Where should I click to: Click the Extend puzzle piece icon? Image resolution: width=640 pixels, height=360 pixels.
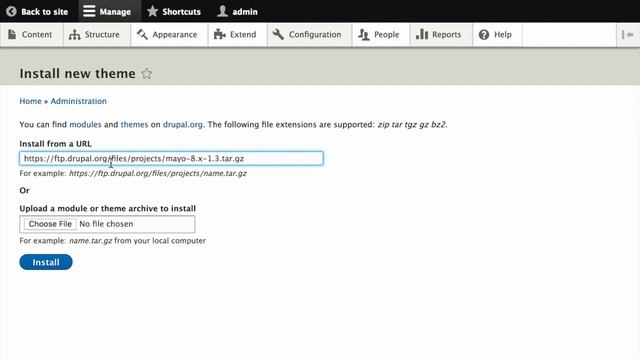220,35
